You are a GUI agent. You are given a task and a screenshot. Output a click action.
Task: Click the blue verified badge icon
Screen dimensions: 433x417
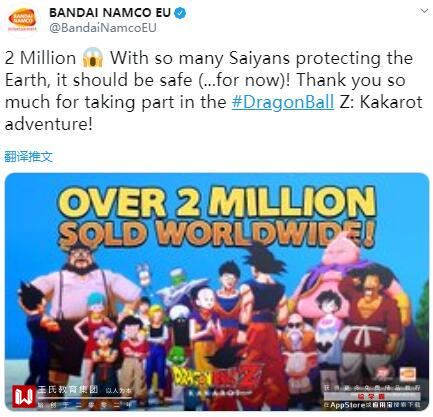[180, 13]
